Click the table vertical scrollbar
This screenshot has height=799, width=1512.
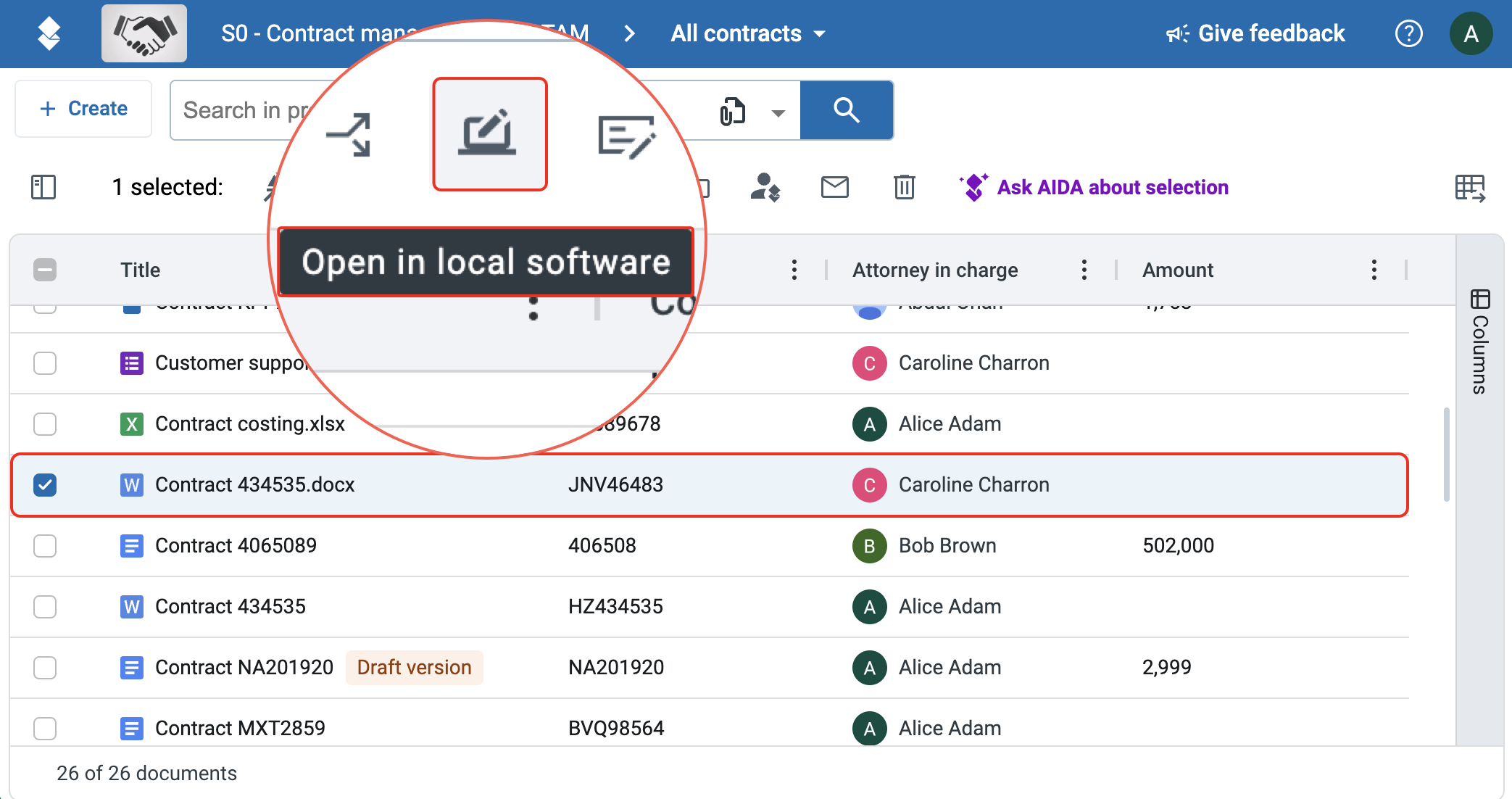click(1447, 455)
